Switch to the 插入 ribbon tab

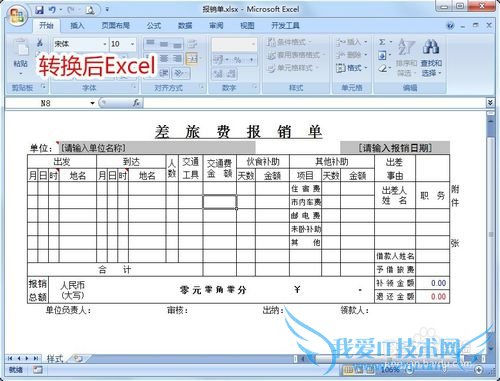coord(77,26)
